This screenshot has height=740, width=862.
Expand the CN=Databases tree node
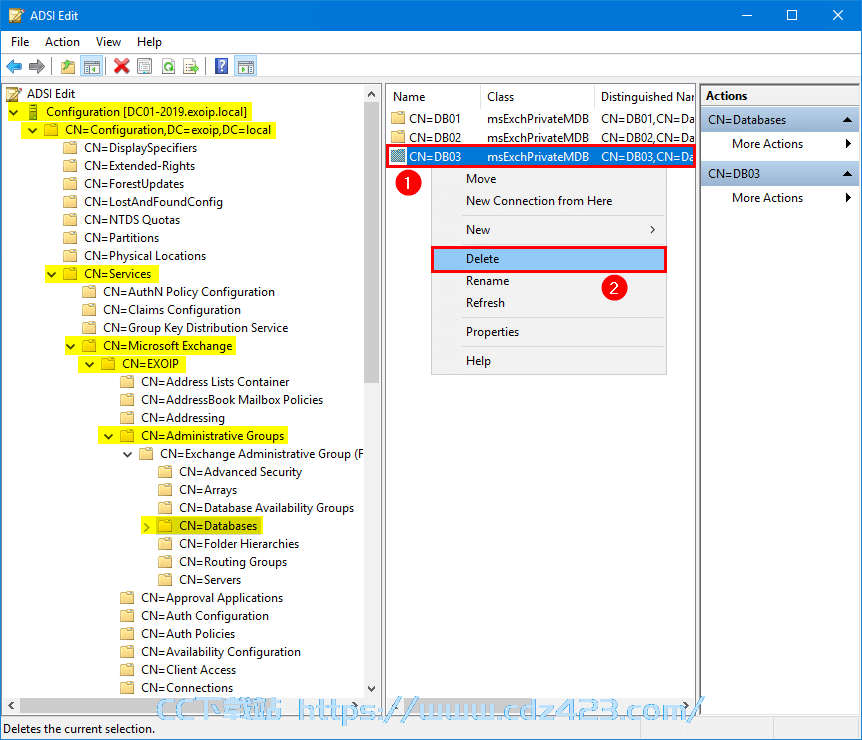click(146, 527)
